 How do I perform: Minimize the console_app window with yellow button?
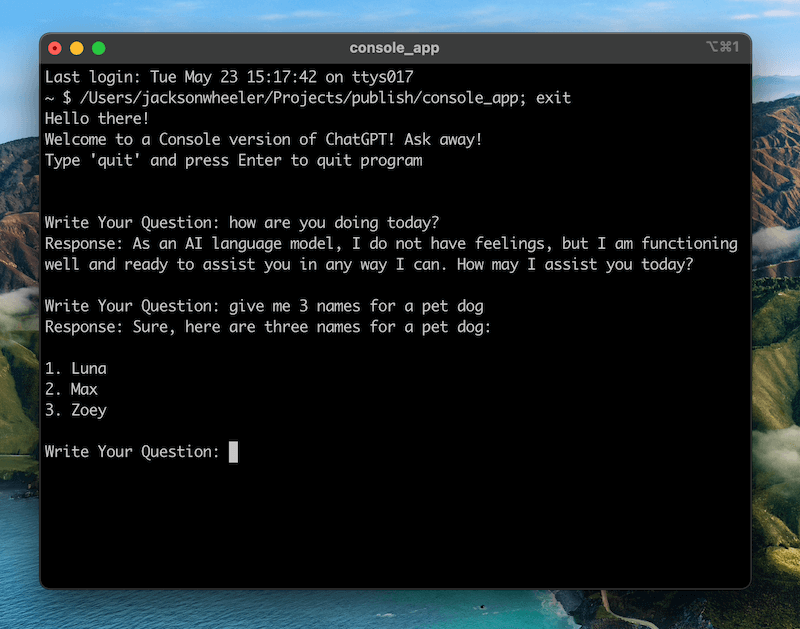(x=77, y=48)
